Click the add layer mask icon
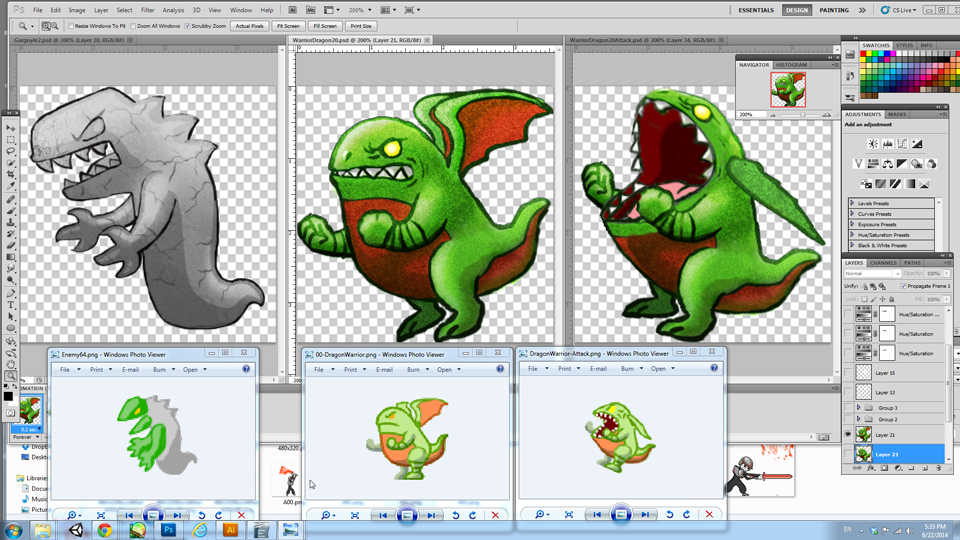 (884, 468)
